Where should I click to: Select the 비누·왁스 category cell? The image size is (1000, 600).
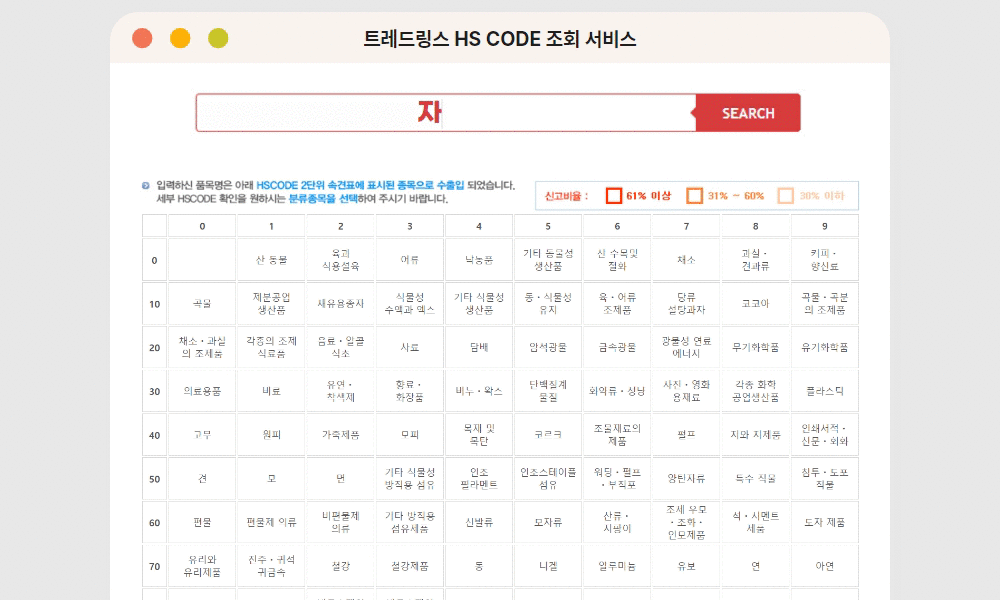point(479,391)
